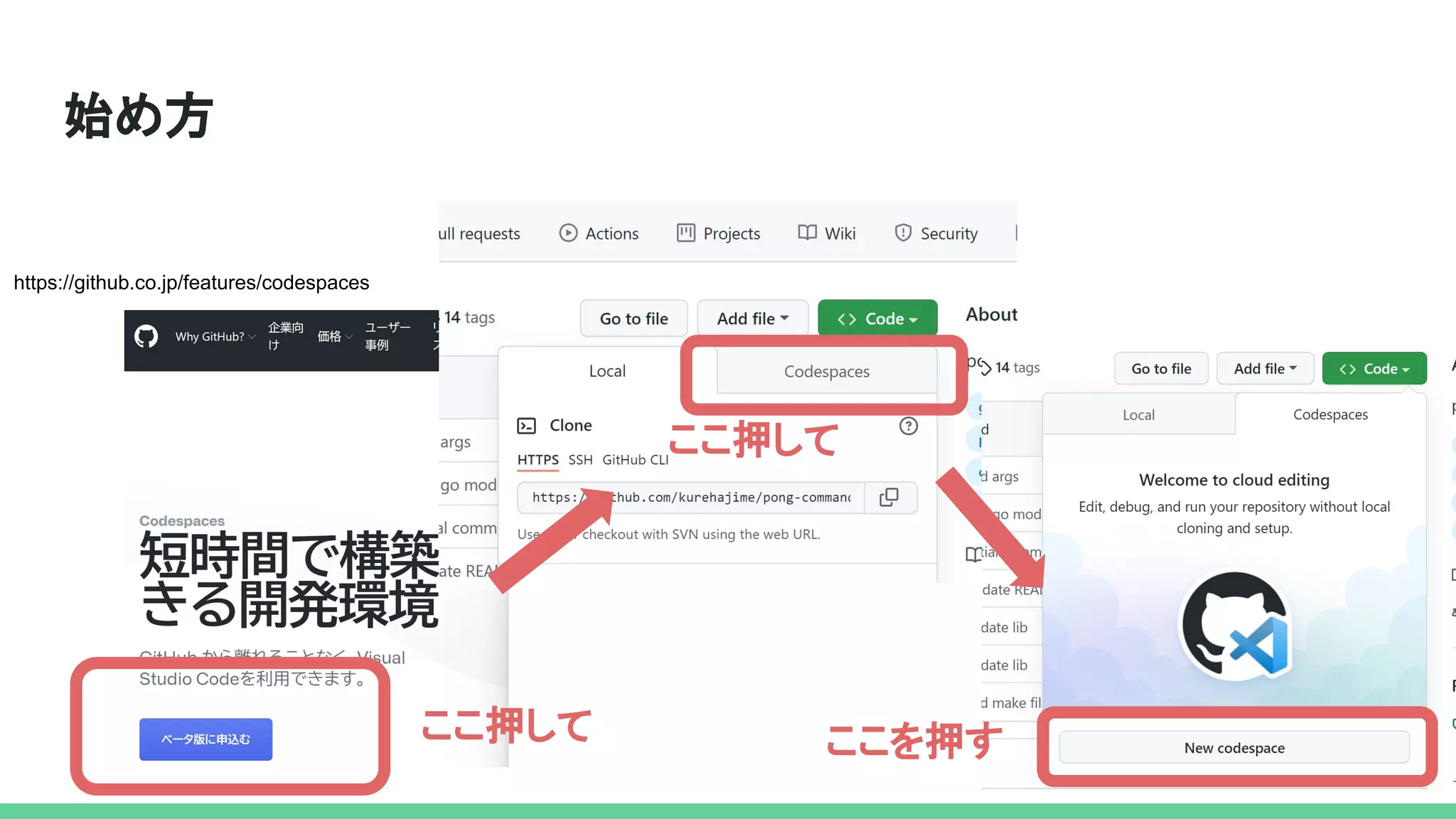Click the About heading
Viewport: 1456px width, 819px height.
coord(991,314)
